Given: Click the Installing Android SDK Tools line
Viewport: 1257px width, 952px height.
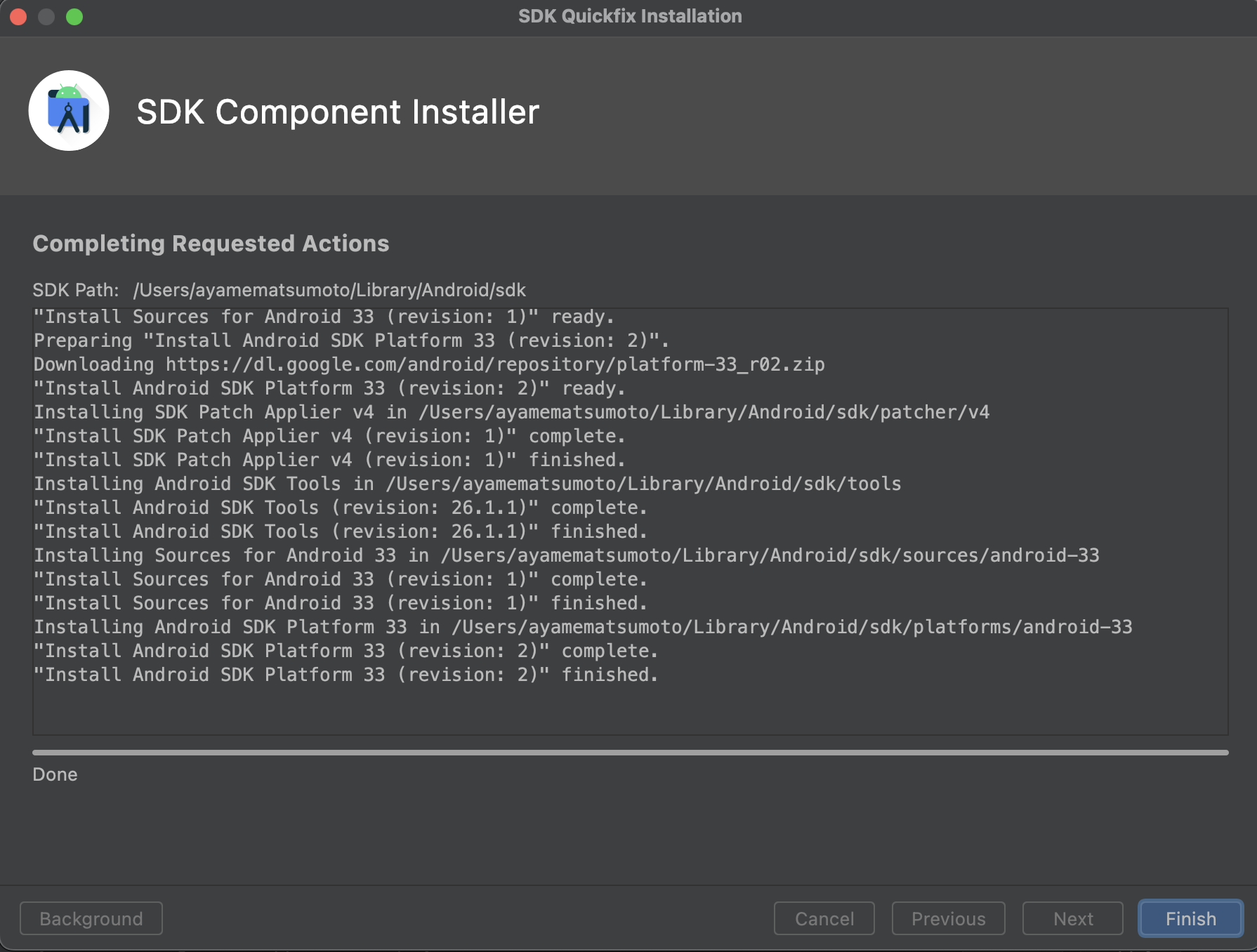Looking at the screenshot, I should [x=467, y=484].
